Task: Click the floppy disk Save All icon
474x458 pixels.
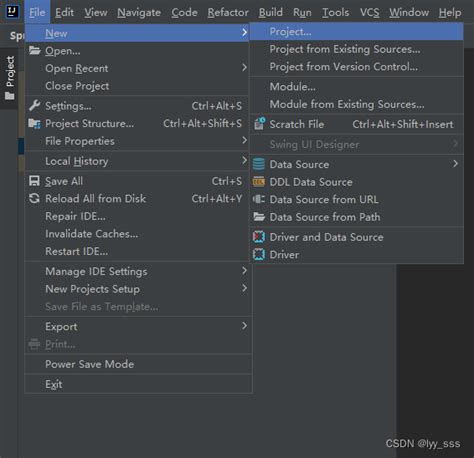Action: (34, 181)
